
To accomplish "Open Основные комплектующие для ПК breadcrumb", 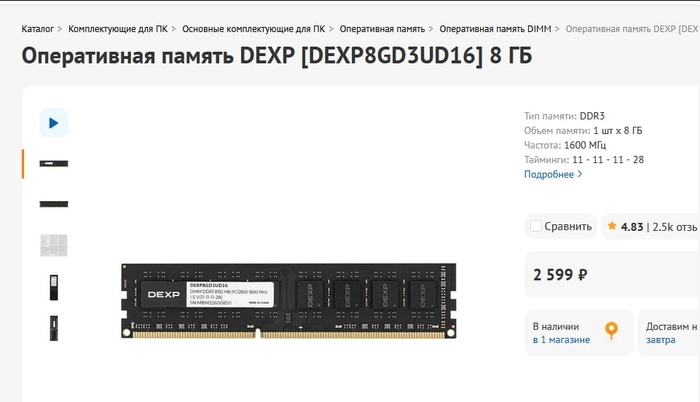I will 254,29.
